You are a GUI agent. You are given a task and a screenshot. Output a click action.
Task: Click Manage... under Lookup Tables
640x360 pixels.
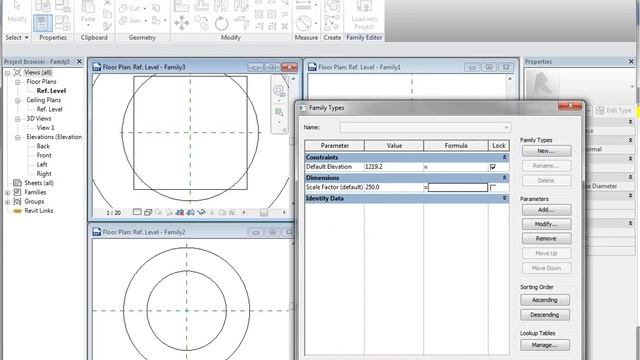pyautogui.click(x=544, y=345)
